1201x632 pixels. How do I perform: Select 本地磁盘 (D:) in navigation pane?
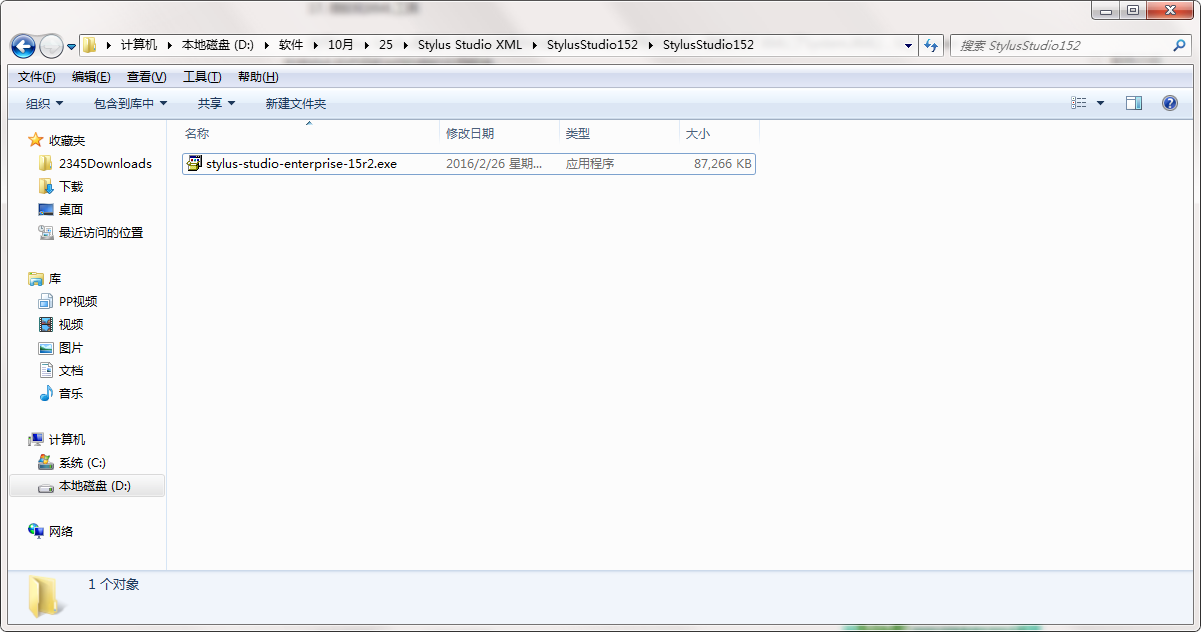point(86,485)
